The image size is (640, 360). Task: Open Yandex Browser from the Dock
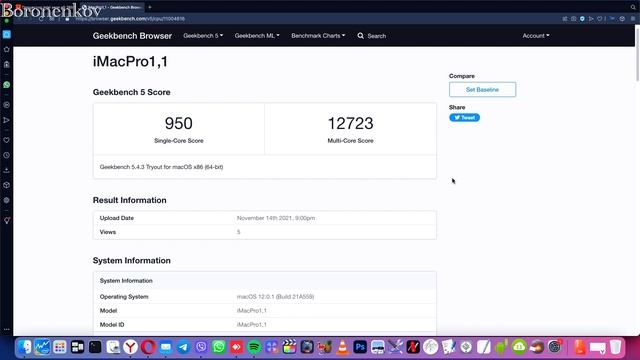tap(131, 347)
